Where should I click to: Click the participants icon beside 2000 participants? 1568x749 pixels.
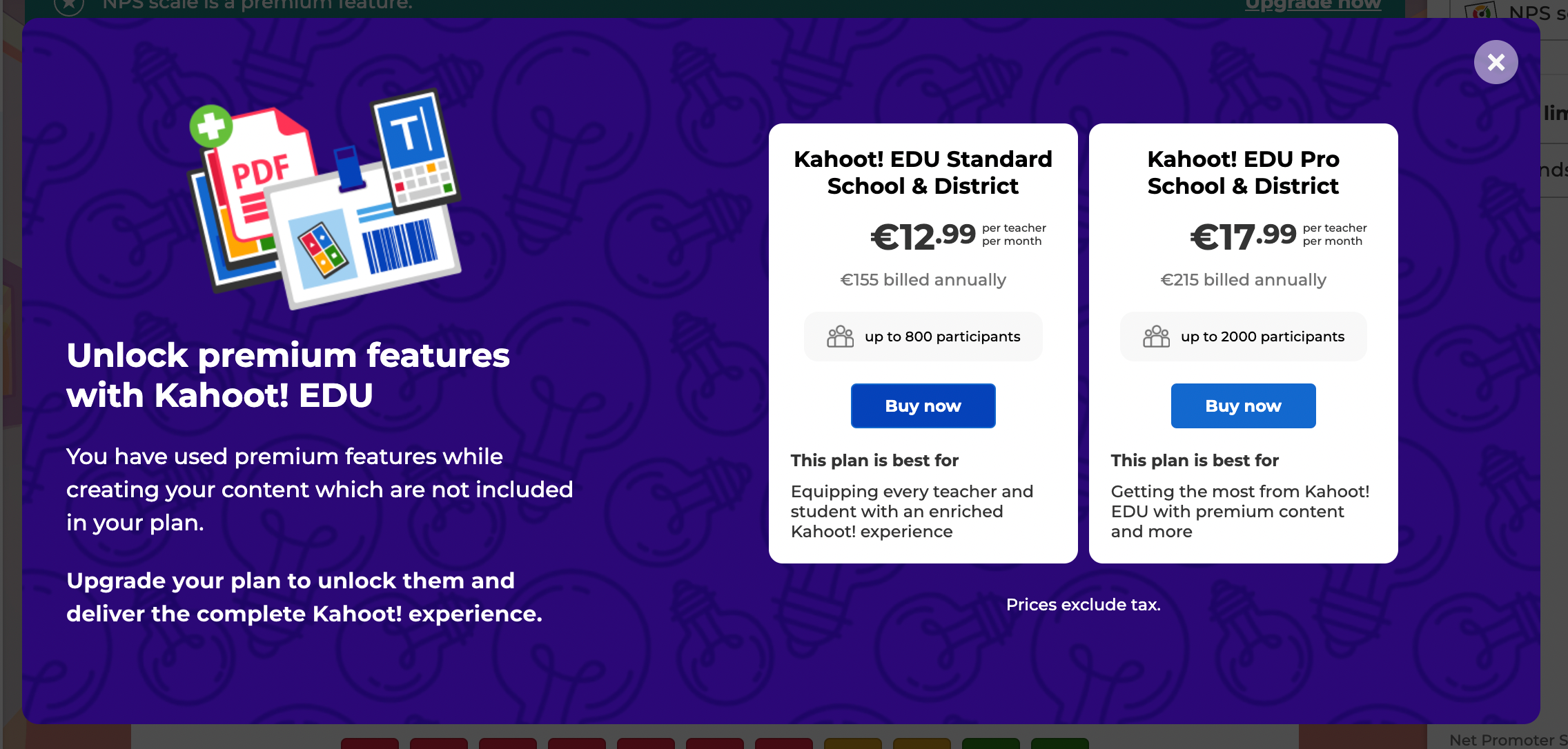1156,337
